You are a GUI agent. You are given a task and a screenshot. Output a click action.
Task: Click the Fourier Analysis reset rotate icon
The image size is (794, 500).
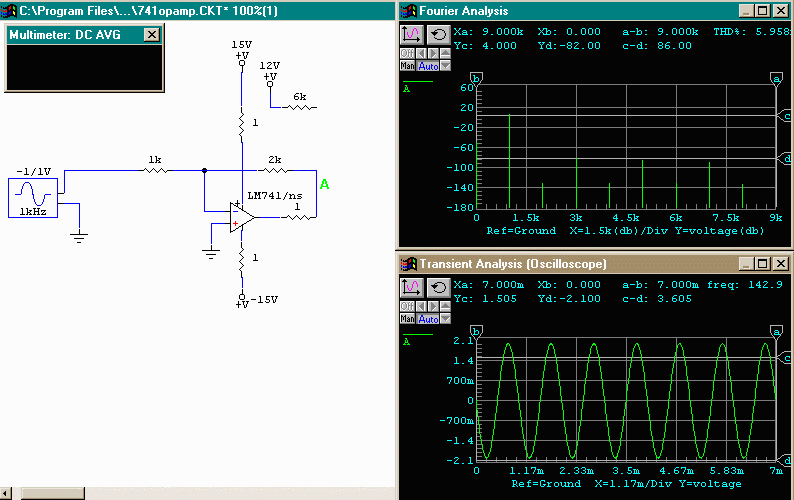437,34
